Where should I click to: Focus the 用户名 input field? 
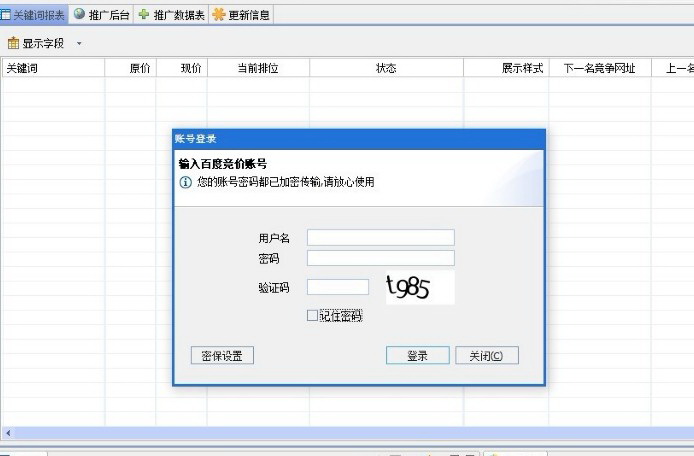tap(381, 238)
